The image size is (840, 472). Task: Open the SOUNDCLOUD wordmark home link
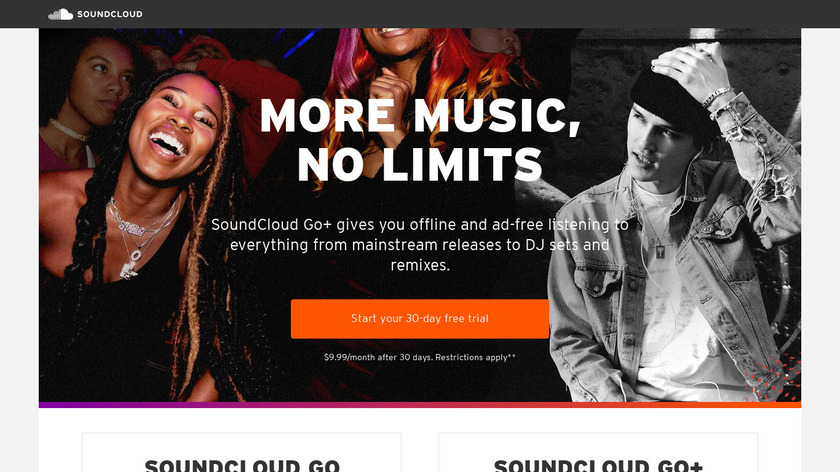point(110,14)
